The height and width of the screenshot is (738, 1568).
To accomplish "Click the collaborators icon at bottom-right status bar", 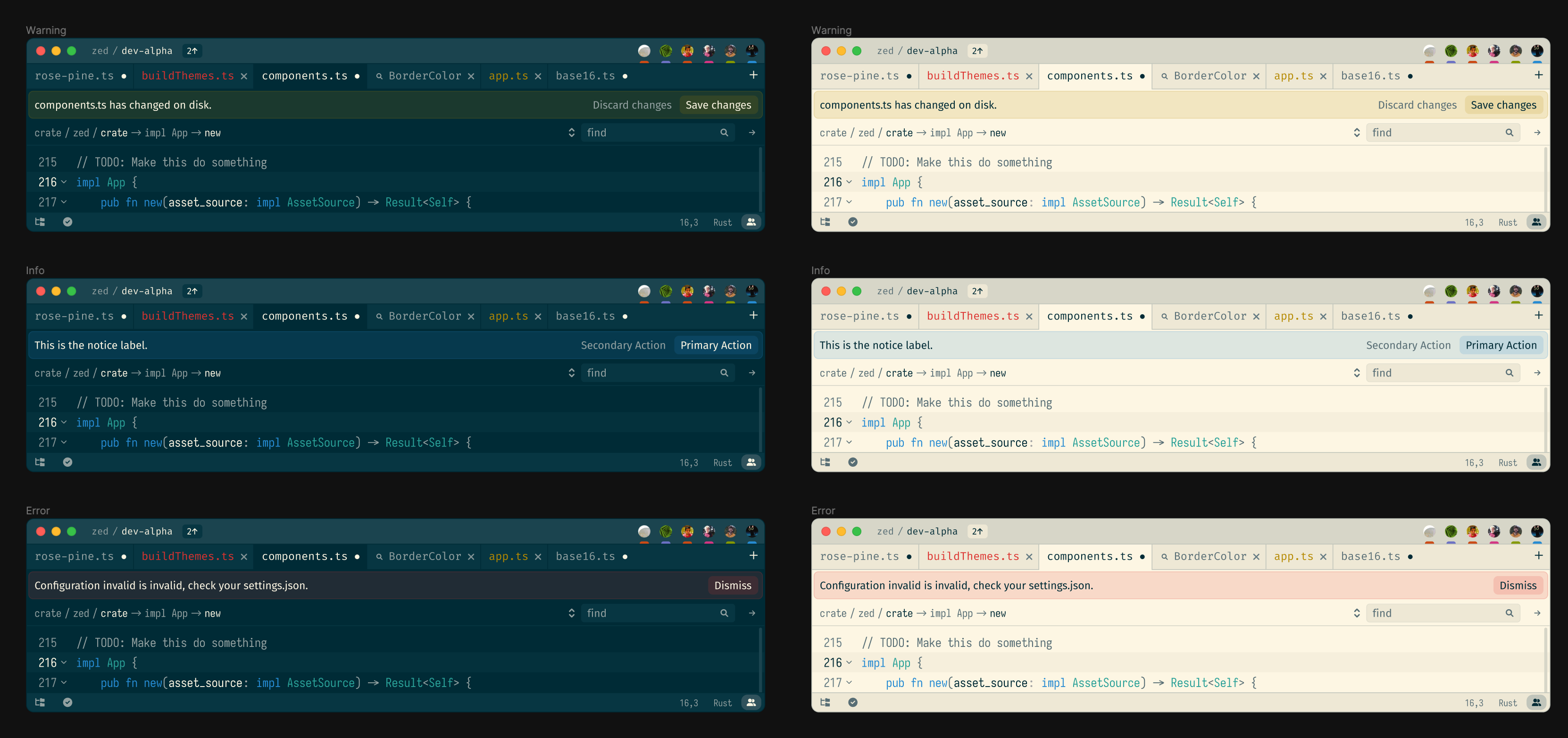I will (x=751, y=222).
